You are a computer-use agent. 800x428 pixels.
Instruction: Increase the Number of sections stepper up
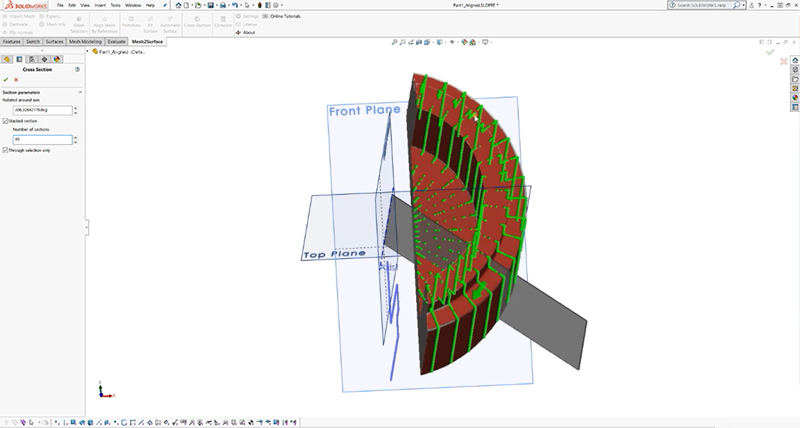(76, 137)
